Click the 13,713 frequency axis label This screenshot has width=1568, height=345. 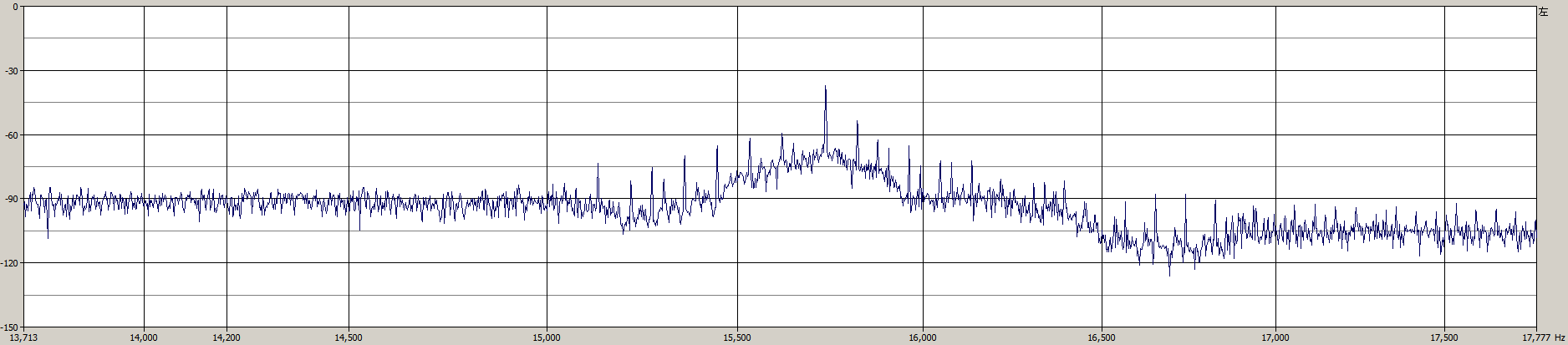23,337
